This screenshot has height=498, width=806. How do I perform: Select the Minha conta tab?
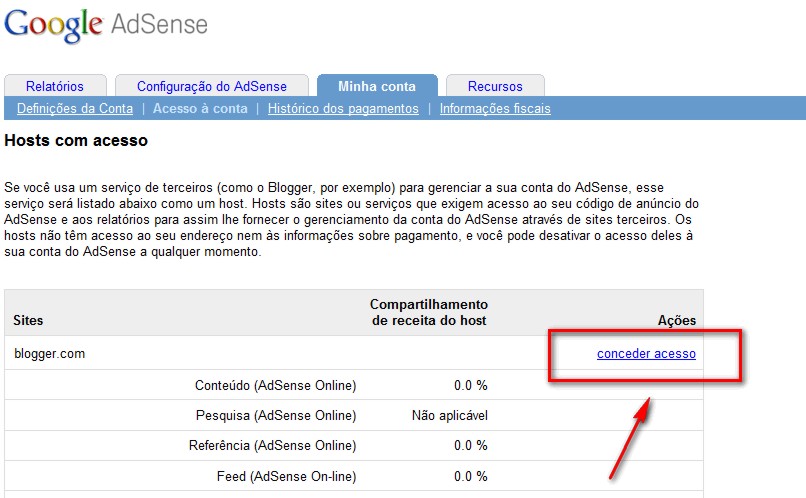tap(377, 86)
